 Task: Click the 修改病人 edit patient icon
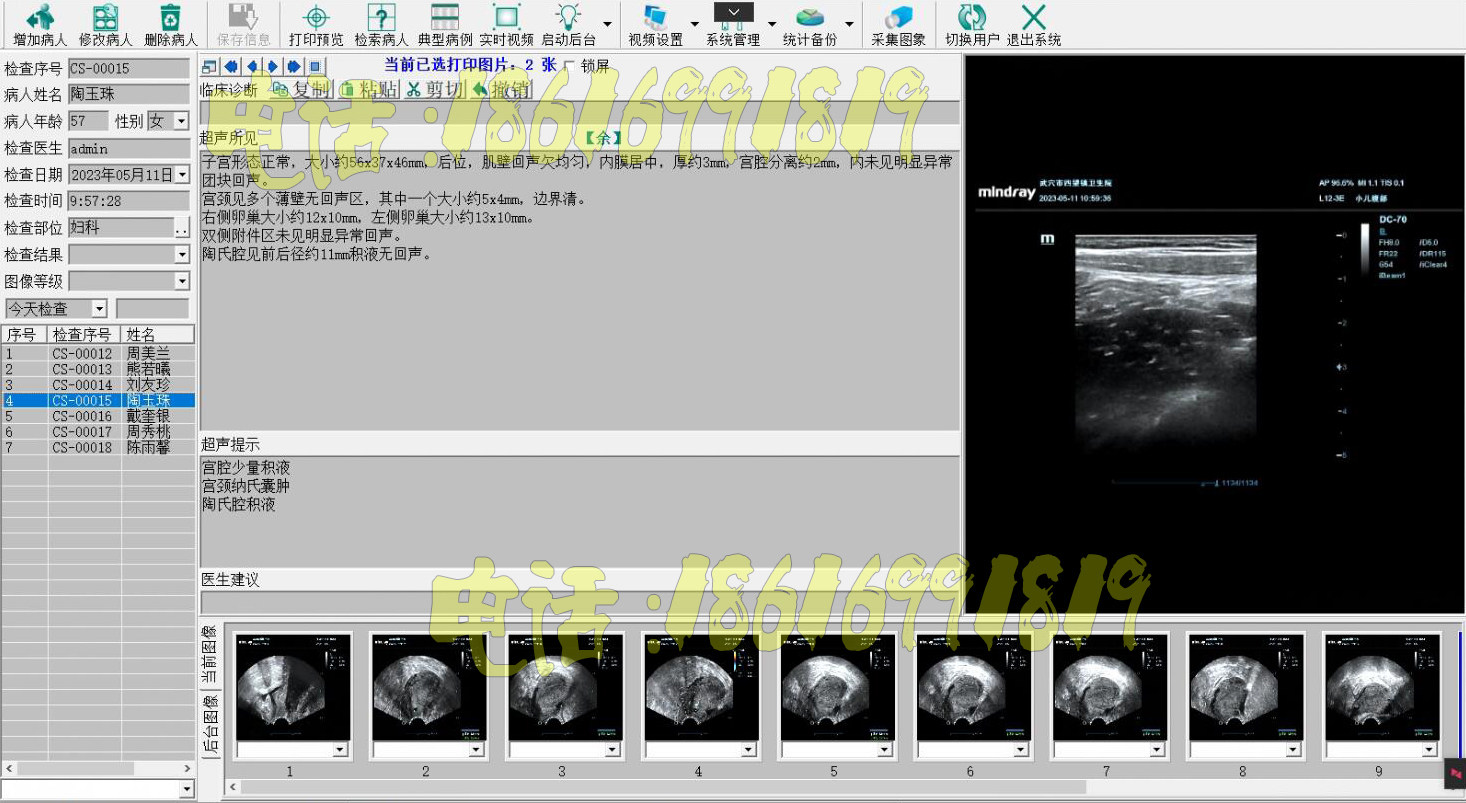point(105,17)
